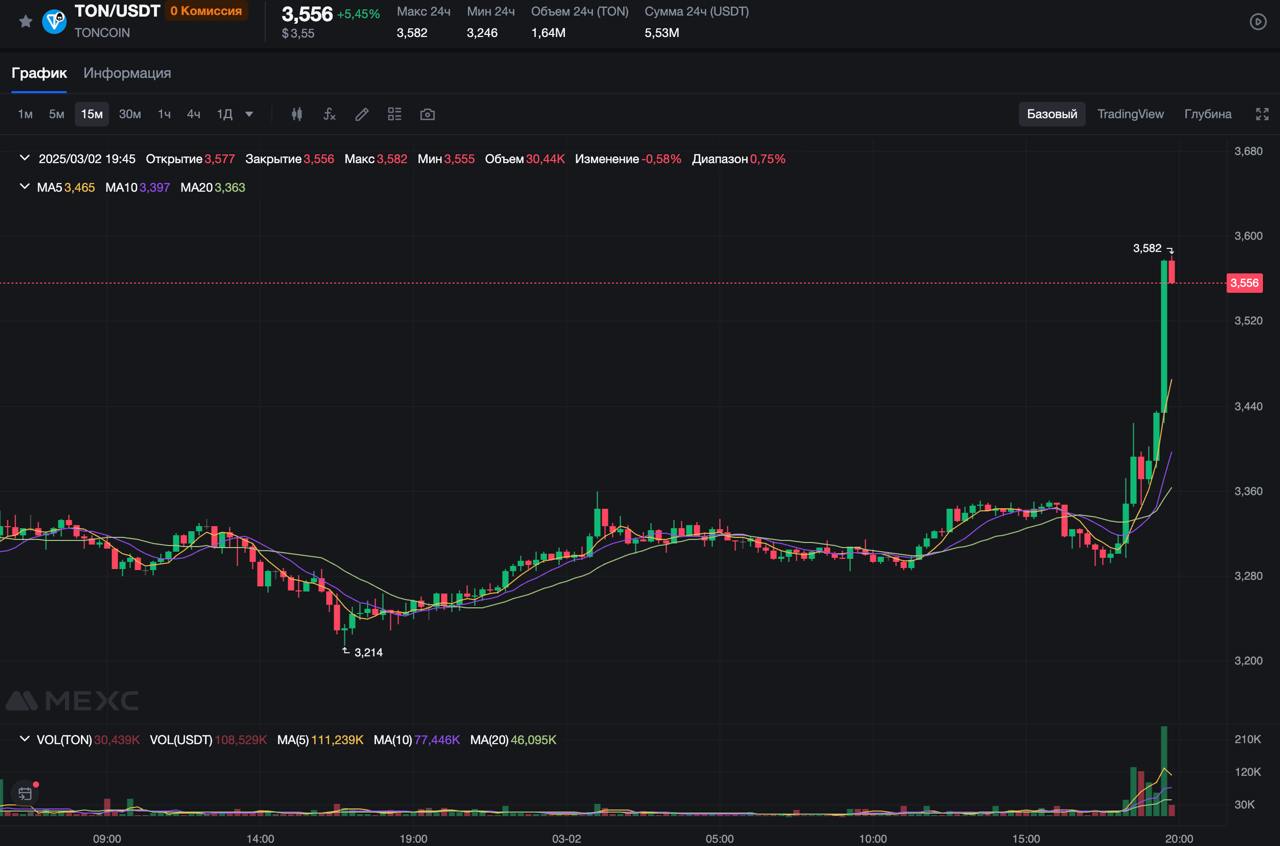Select the 1ч timeframe

[x=164, y=114]
